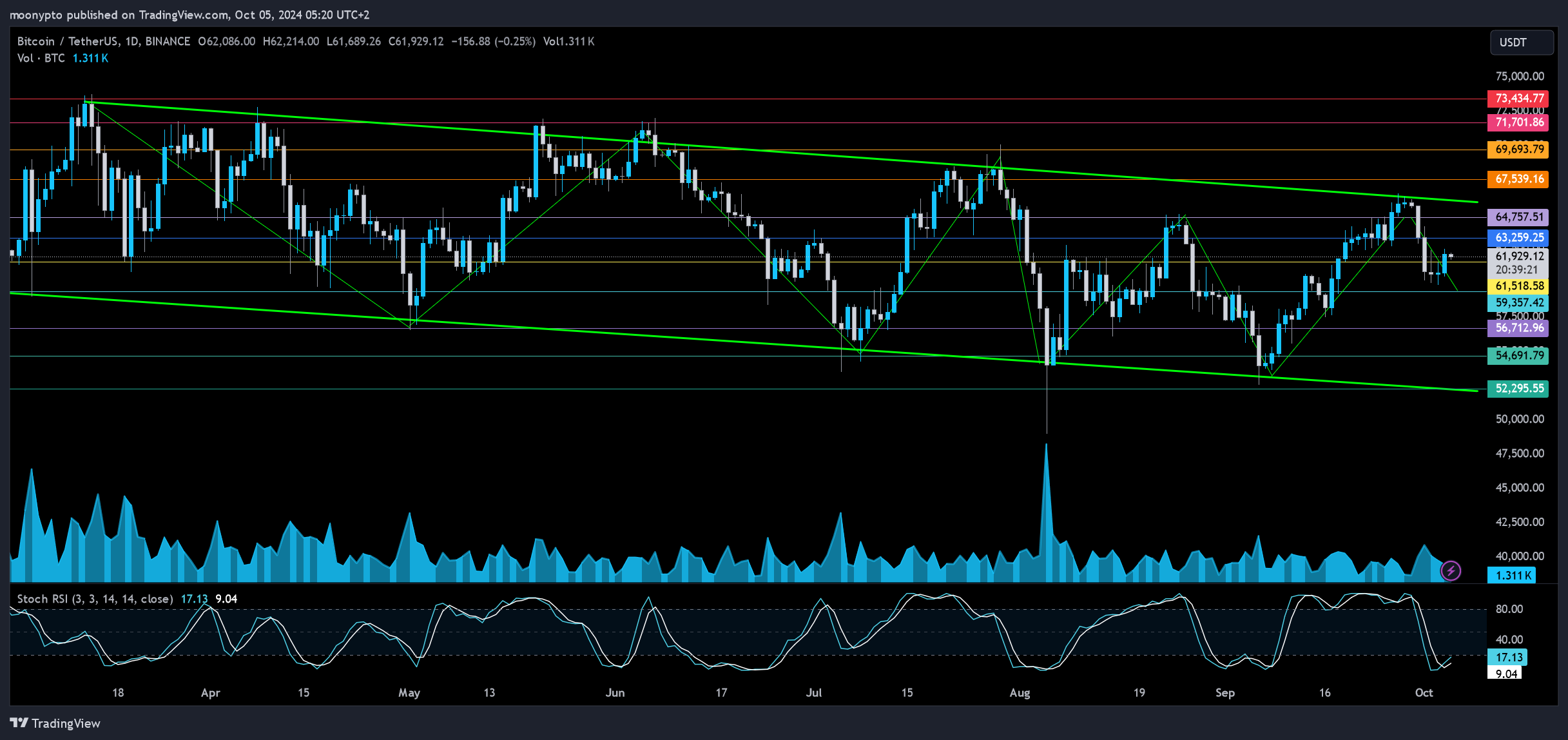Click the 20:39:21 countdown timer label
The height and width of the screenshot is (740, 1568).
pos(1517,270)
